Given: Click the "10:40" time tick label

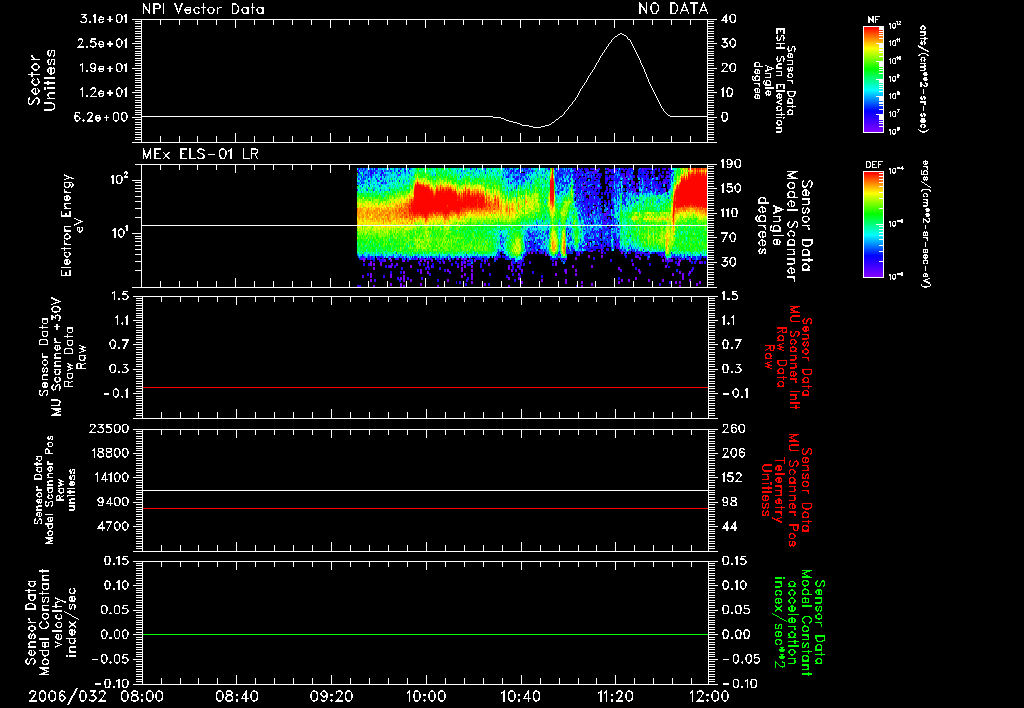Looking at the screenshot, I should tap(520, 696).
